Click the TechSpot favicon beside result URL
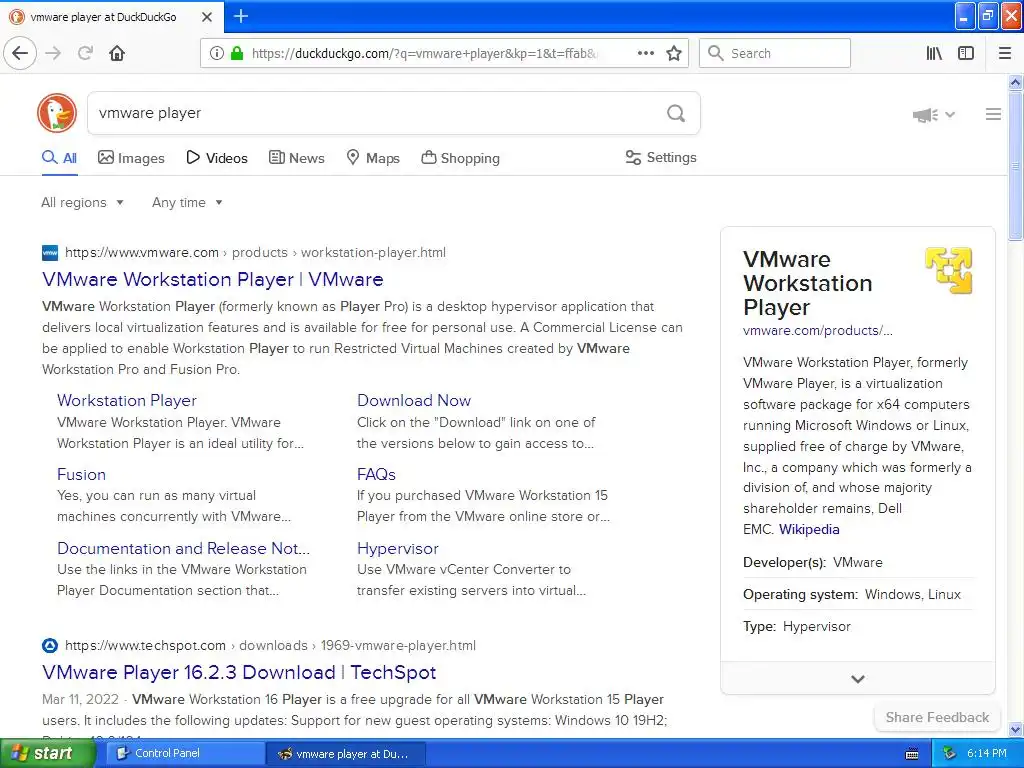Image resolution: width=1024 pixels, height=768 pixels. pos(50,646)
